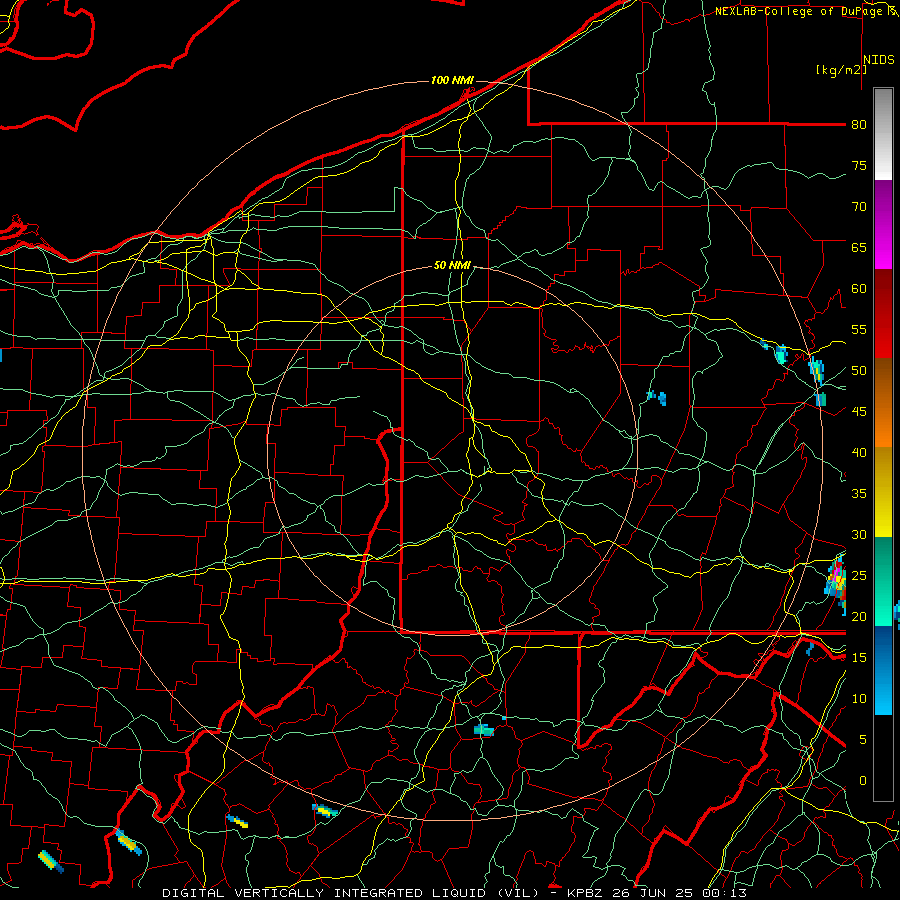Click the 75 value on the VIL scale
This screenshot has width=900, height=900.
point(859,166)
